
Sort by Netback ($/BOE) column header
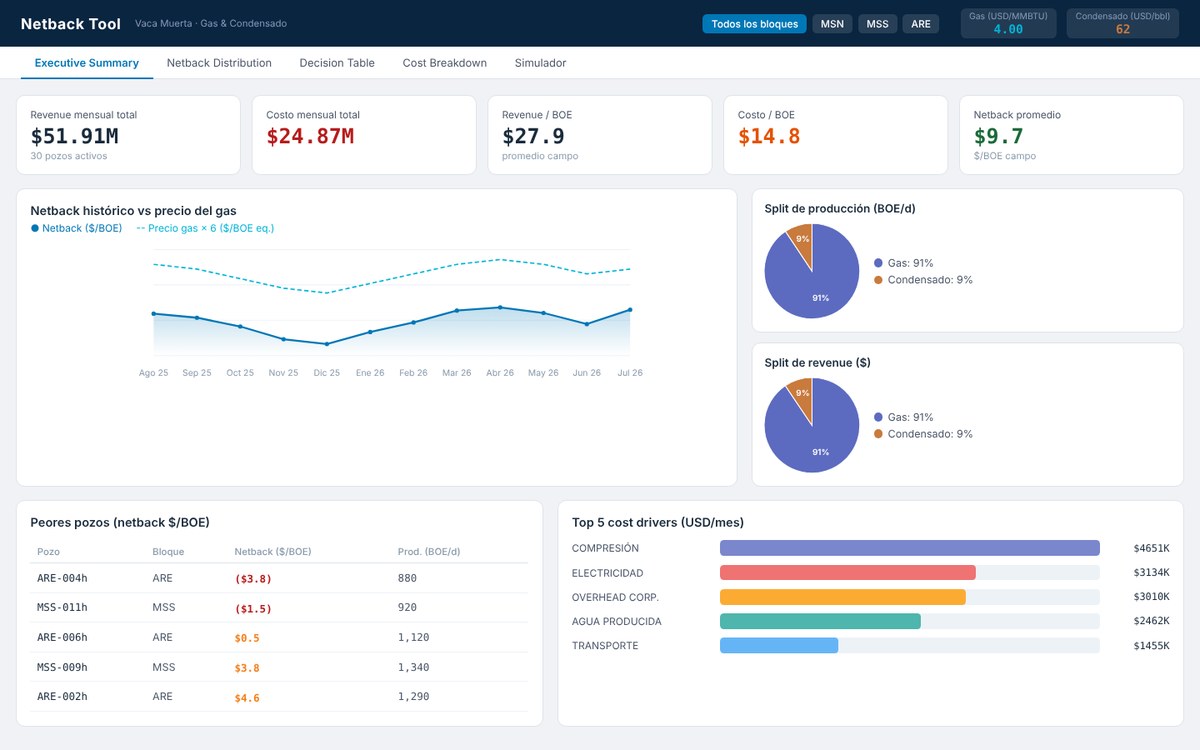click(x=272, y=552)
